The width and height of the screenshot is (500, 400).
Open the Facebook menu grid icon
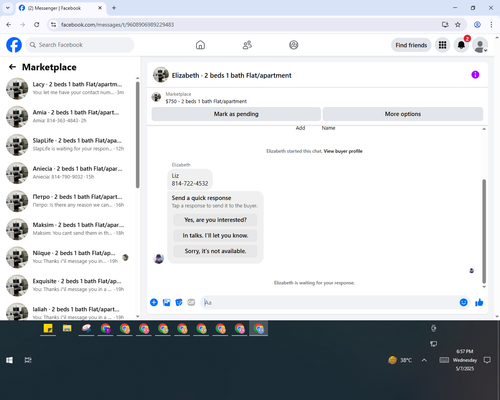[442, 45]
